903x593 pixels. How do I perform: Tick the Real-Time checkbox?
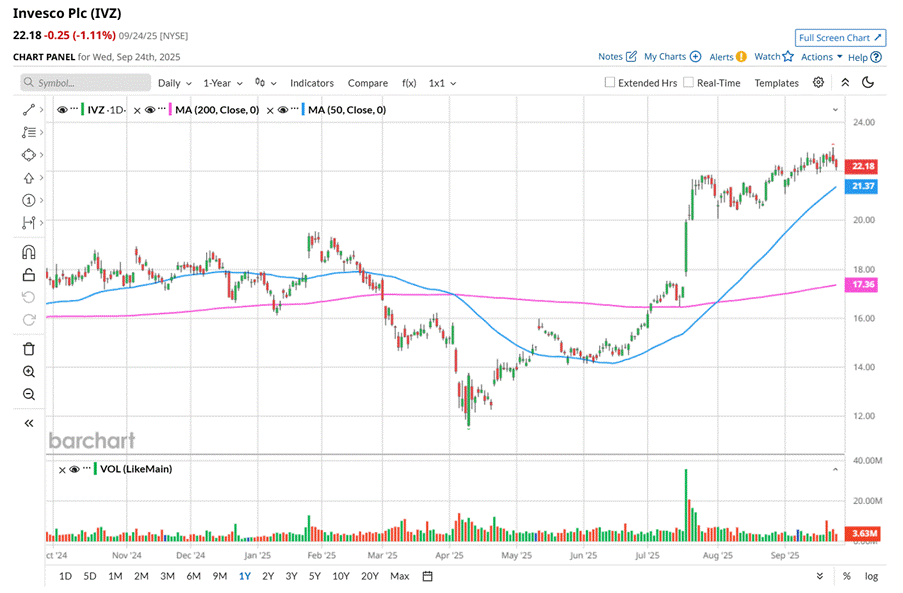tap(688, 83)
